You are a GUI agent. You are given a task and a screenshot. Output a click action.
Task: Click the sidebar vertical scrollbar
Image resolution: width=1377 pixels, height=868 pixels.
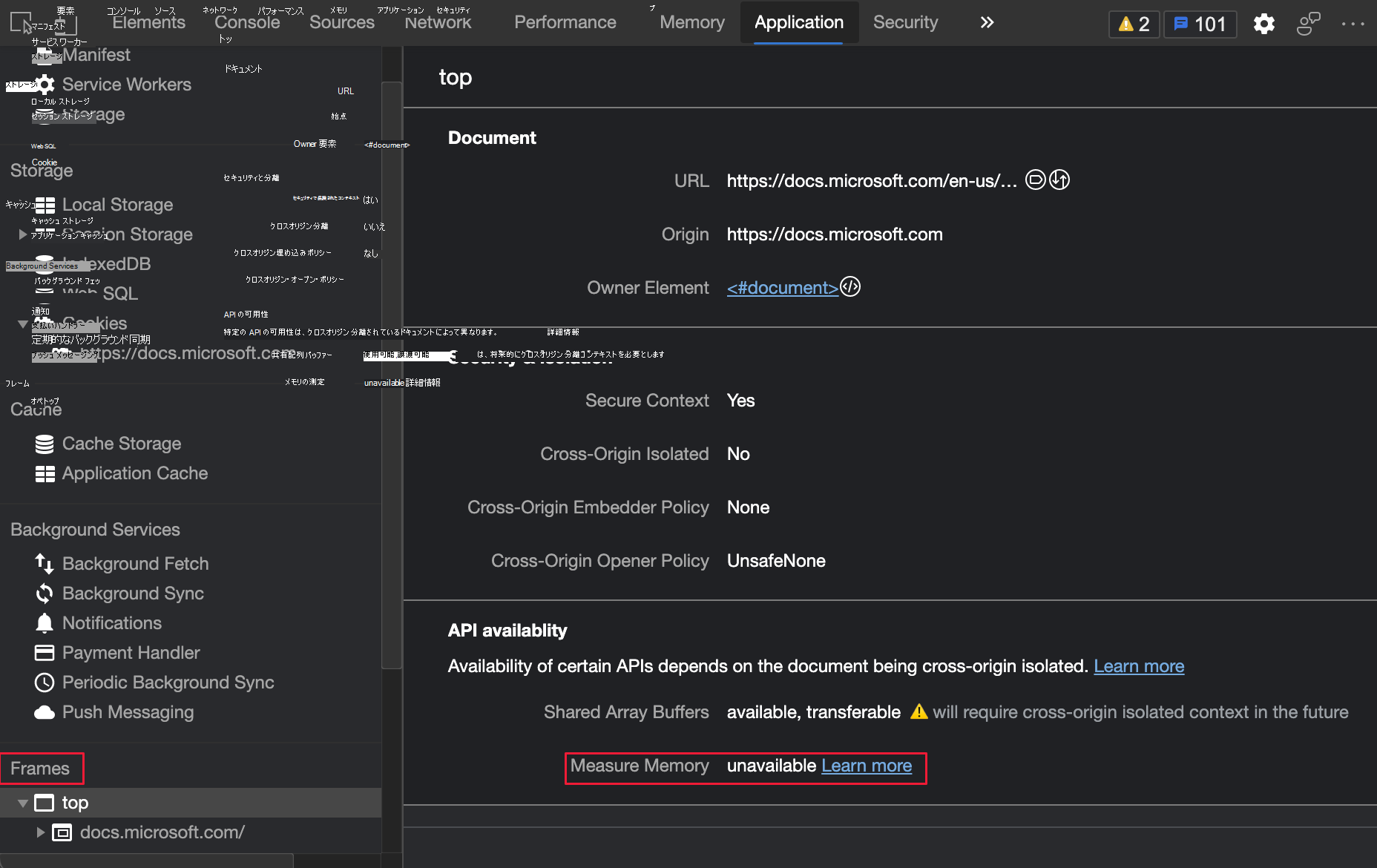click(x=391, y=371)
